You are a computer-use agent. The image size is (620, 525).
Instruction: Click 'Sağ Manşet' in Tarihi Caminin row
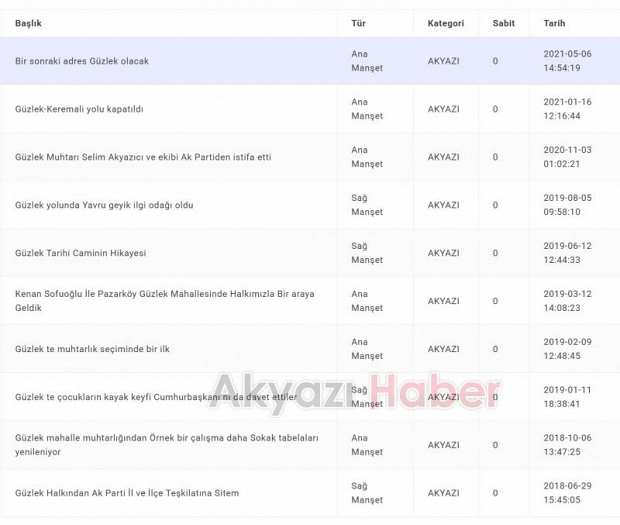pyautogui.click(x=367, y=253)
